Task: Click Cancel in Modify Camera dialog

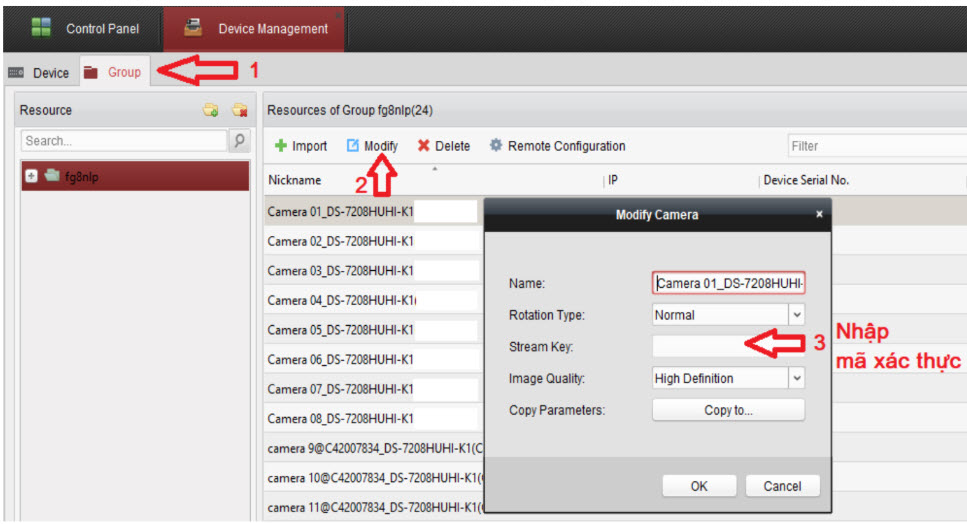Action: 782,486
